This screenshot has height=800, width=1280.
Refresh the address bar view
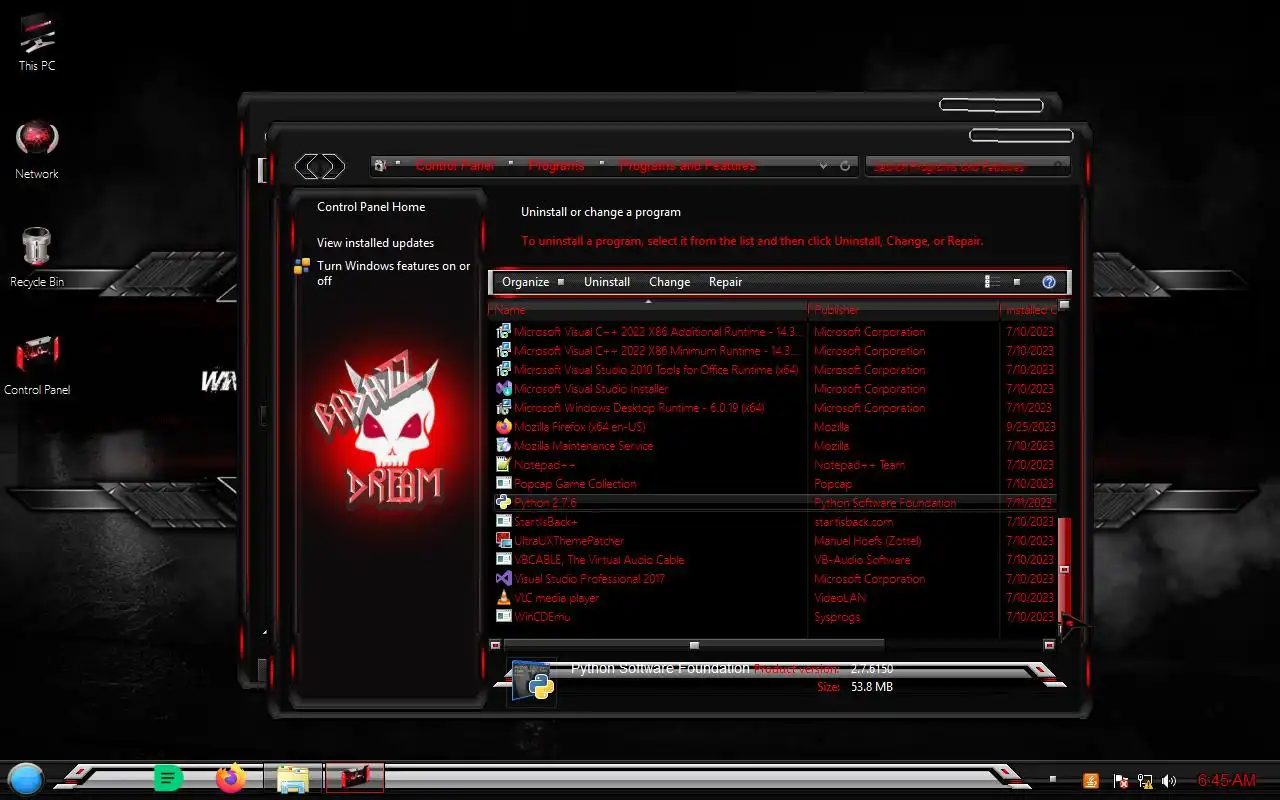(845, 166)
